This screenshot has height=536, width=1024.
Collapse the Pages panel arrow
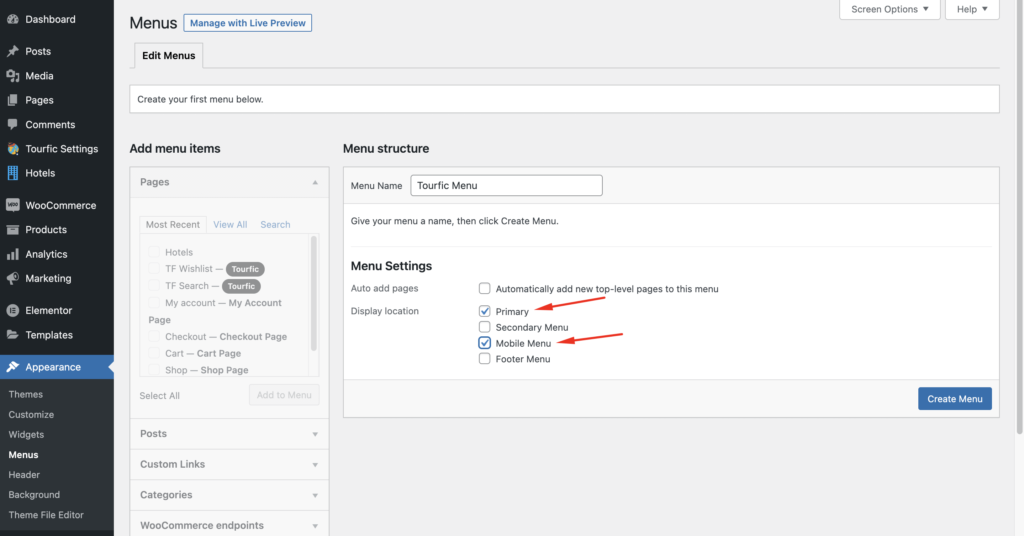[315, 182]
